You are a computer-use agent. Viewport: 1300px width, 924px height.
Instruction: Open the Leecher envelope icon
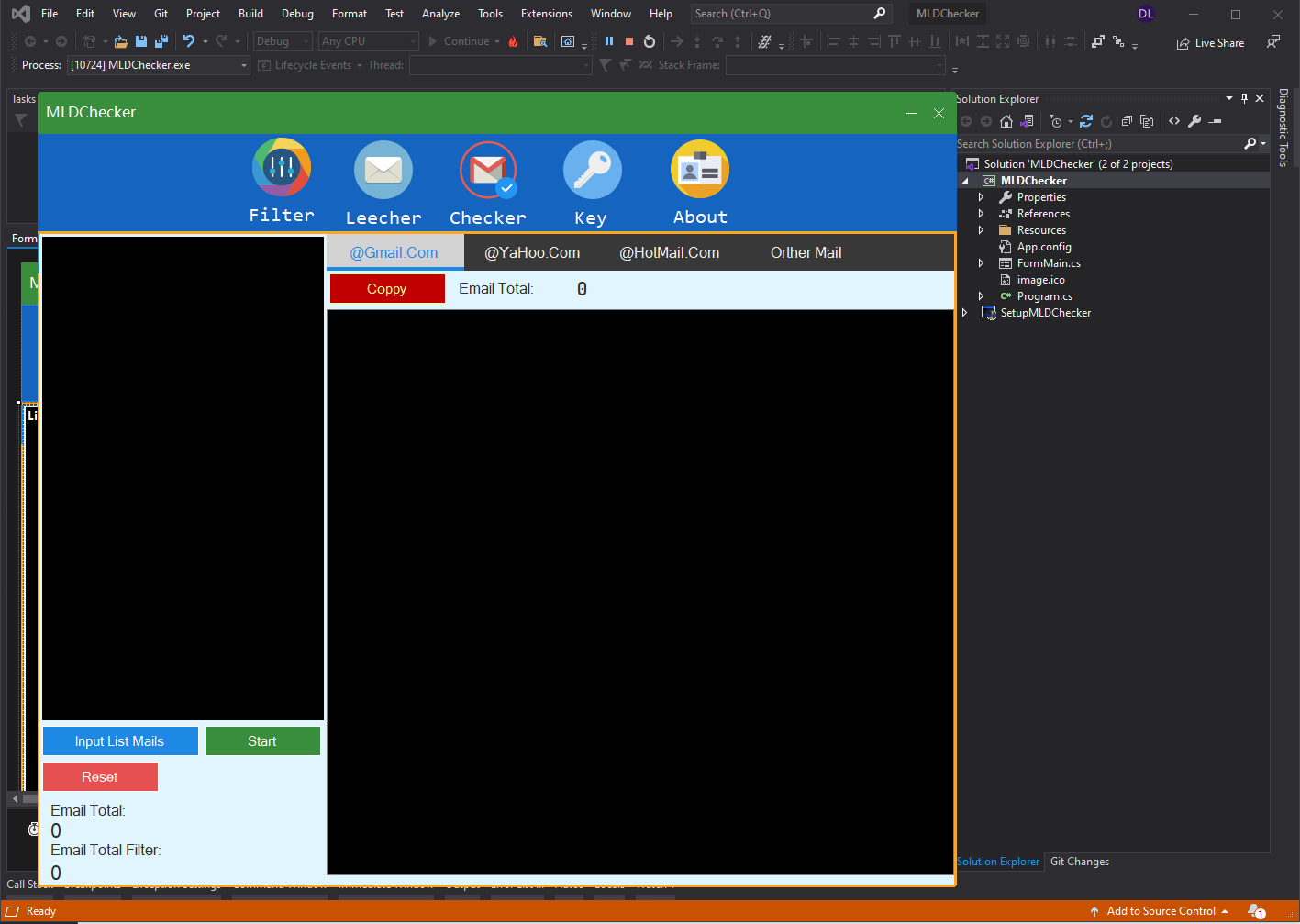pyautogui.click(x=383, y=170)
